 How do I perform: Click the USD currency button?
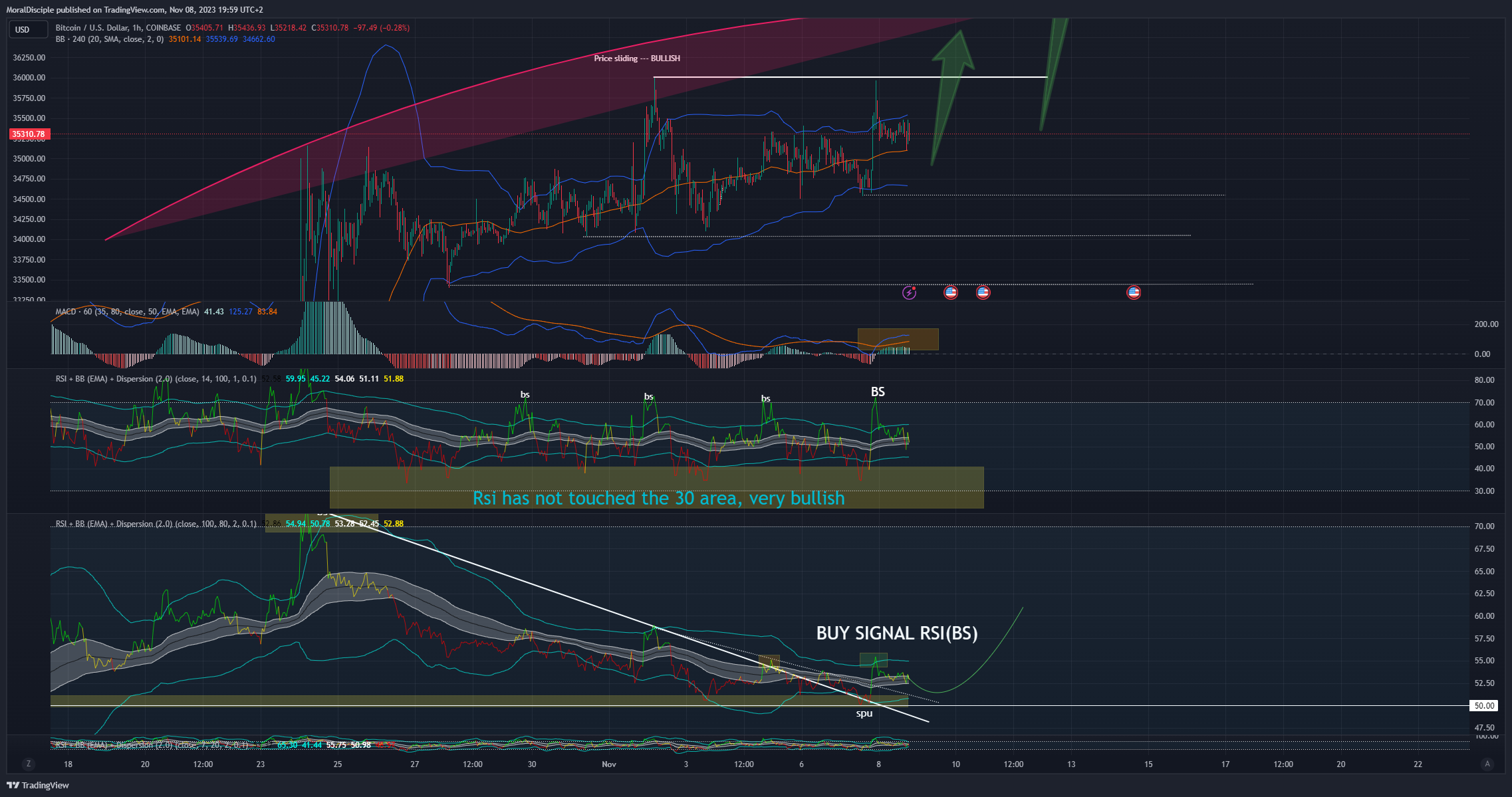[28, 29]
